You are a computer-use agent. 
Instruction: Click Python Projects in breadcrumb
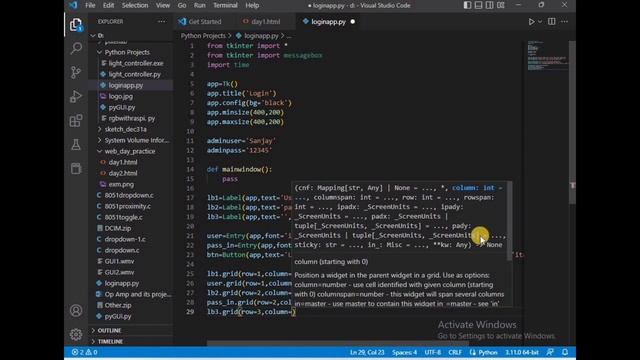point(203,36)
